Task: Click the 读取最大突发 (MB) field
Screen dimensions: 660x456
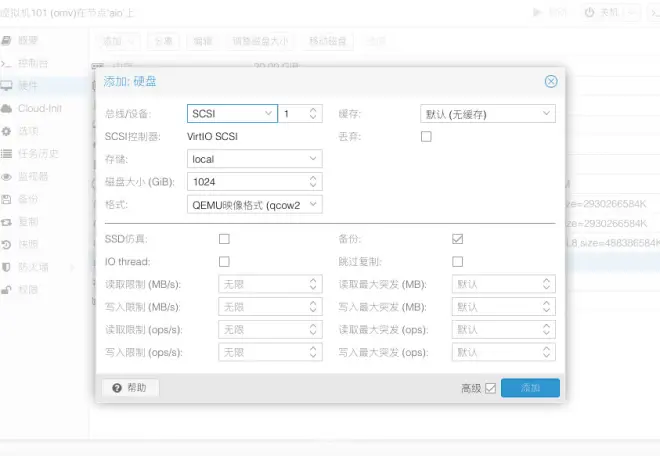Action: [x=504, y=284]
